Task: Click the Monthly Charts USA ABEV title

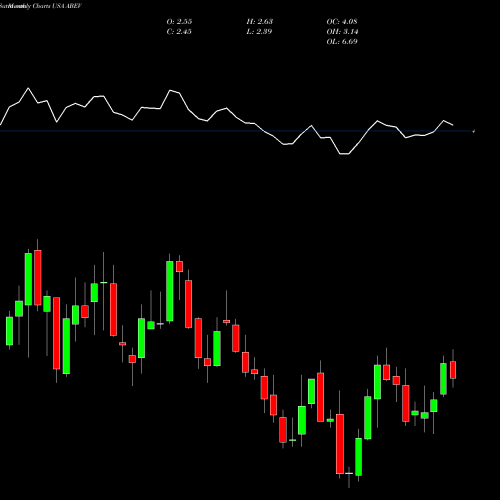Action: (41, 6)
